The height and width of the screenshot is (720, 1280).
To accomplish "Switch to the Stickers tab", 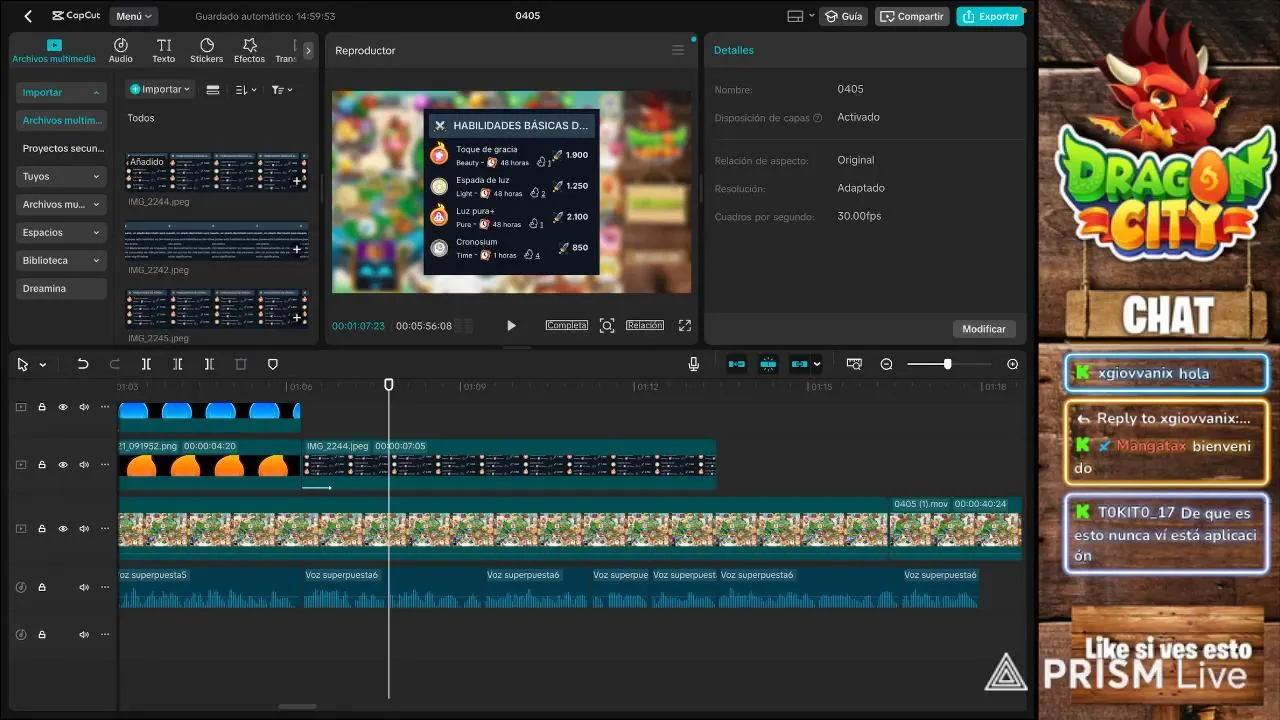I will click(207, 51).
